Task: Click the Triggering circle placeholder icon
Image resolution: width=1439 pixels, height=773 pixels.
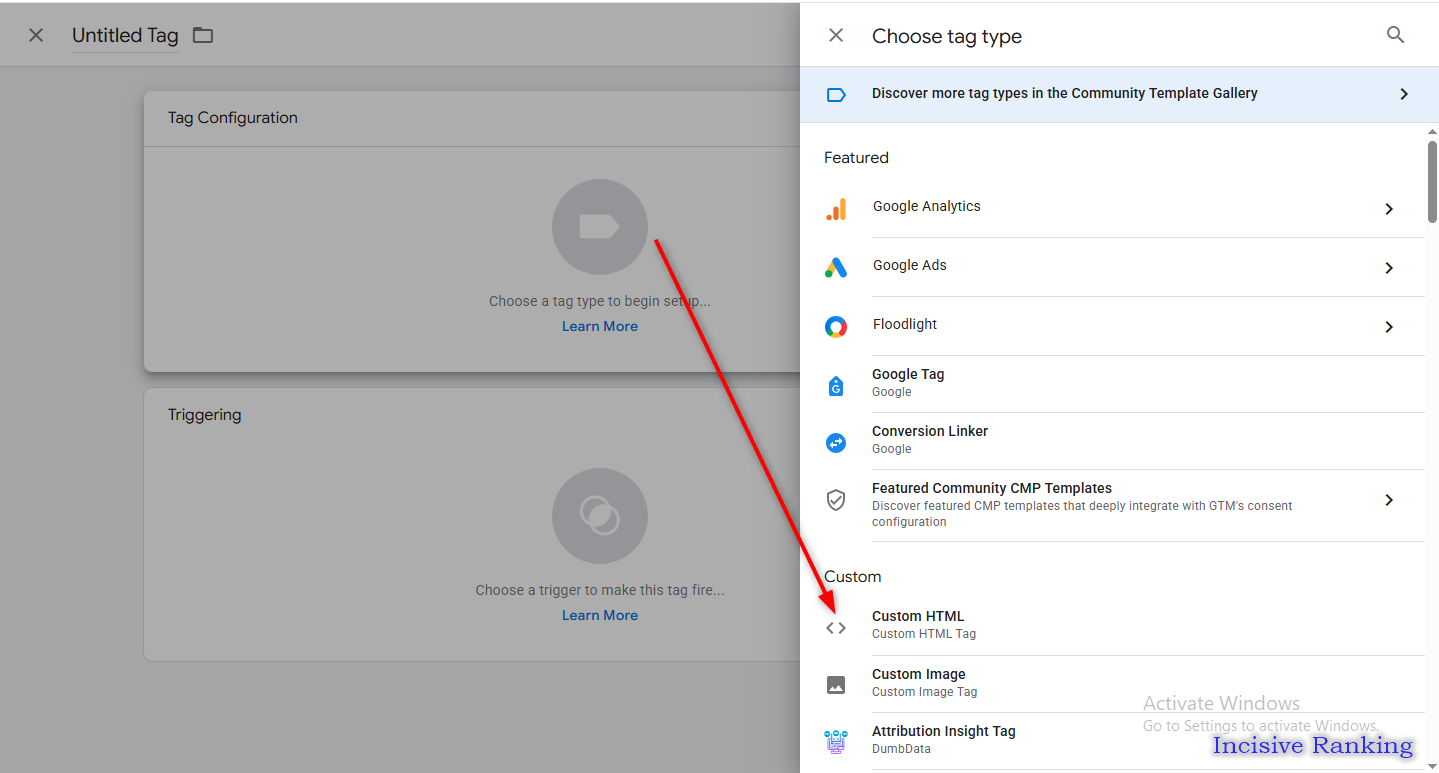Action: pos(600,516)
